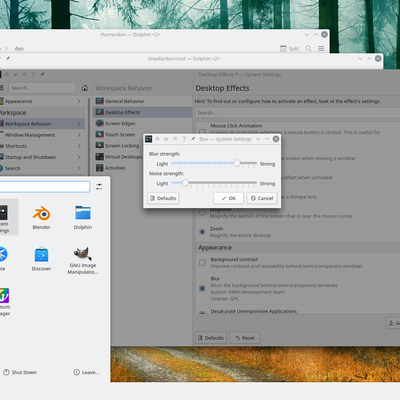The width and height of the screenshot is (400, 400).
Task: Click the launcher configure sliders icon
Action: coord(99,187)
